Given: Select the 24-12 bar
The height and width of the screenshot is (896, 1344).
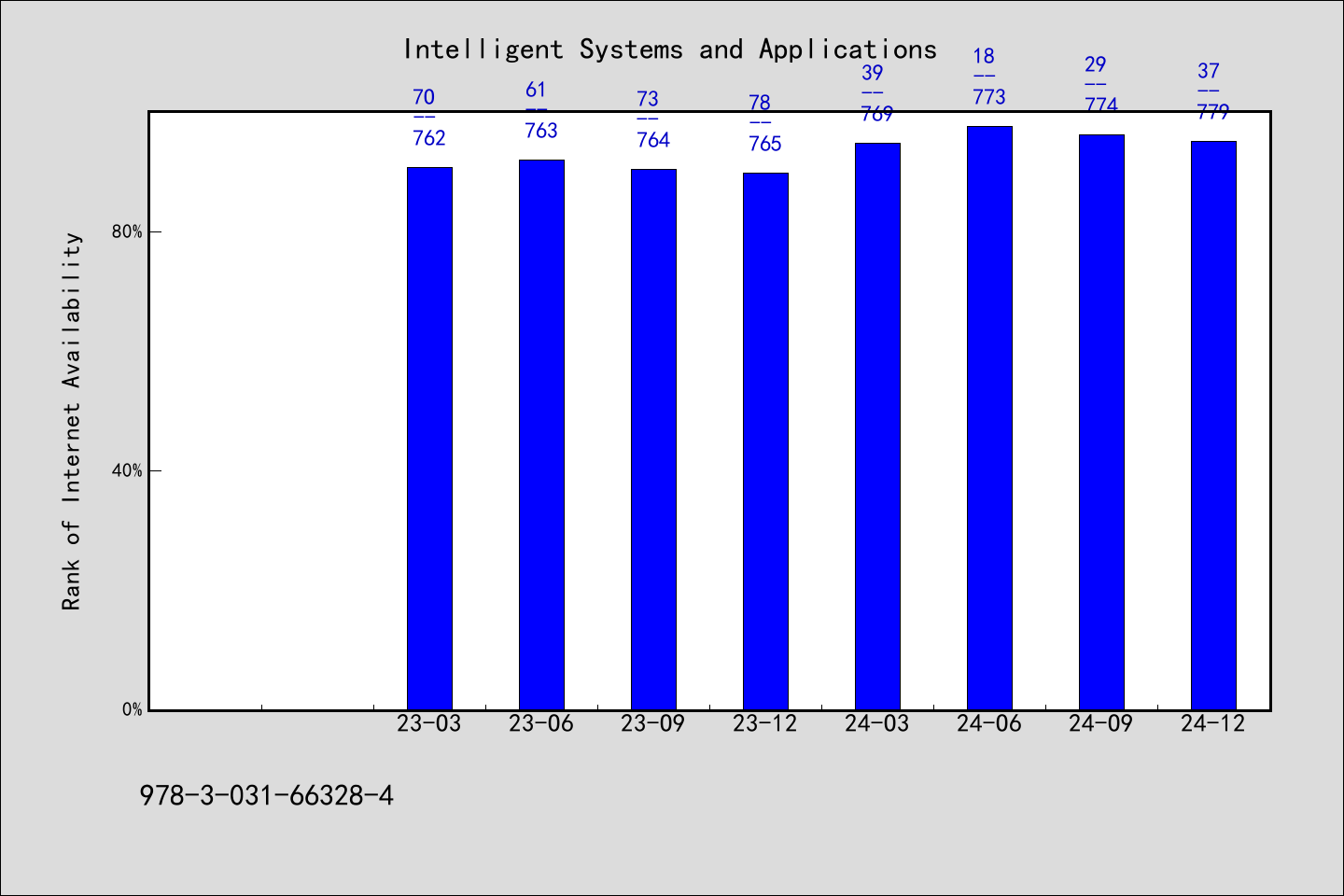Looking at the screenshot, I should click(1213, 426).
